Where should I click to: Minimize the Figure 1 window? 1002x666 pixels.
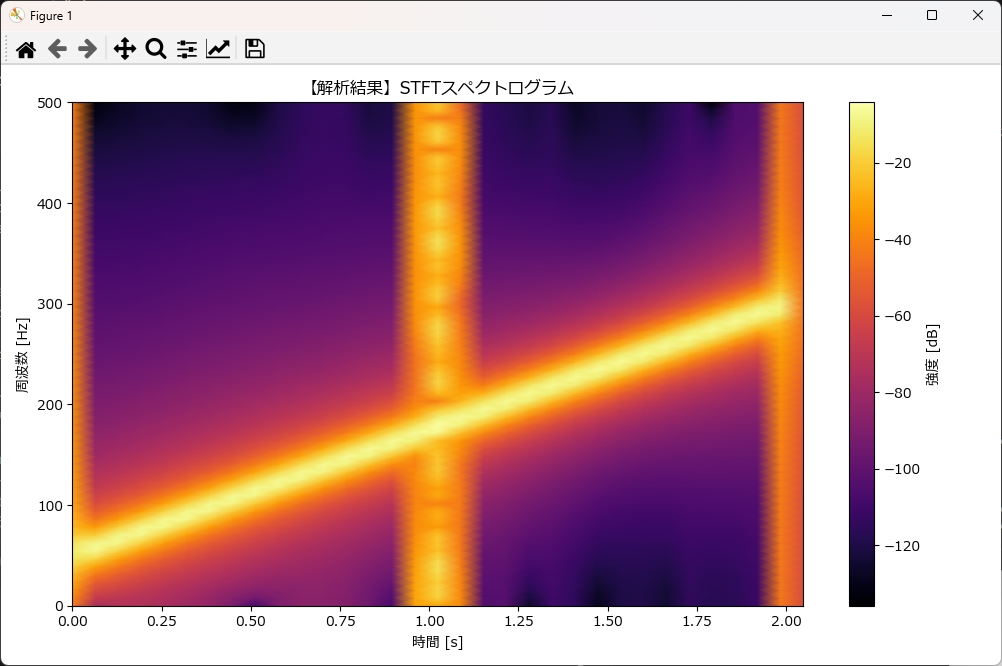click(885, 15)
